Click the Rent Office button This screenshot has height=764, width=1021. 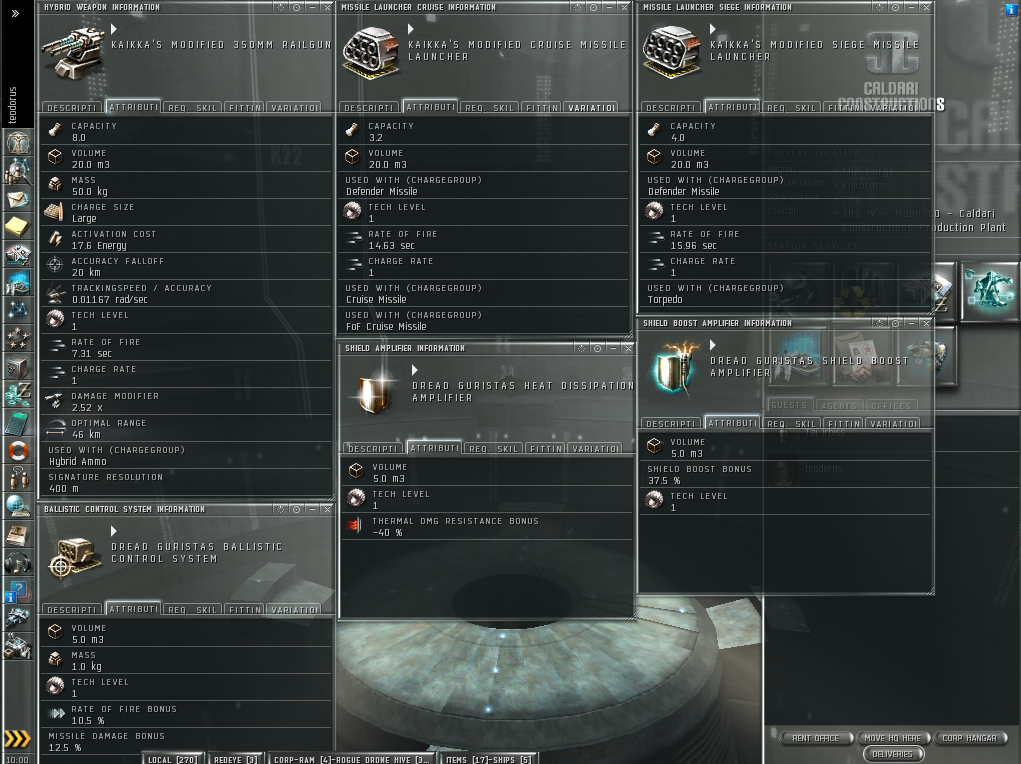pos(815,738)
